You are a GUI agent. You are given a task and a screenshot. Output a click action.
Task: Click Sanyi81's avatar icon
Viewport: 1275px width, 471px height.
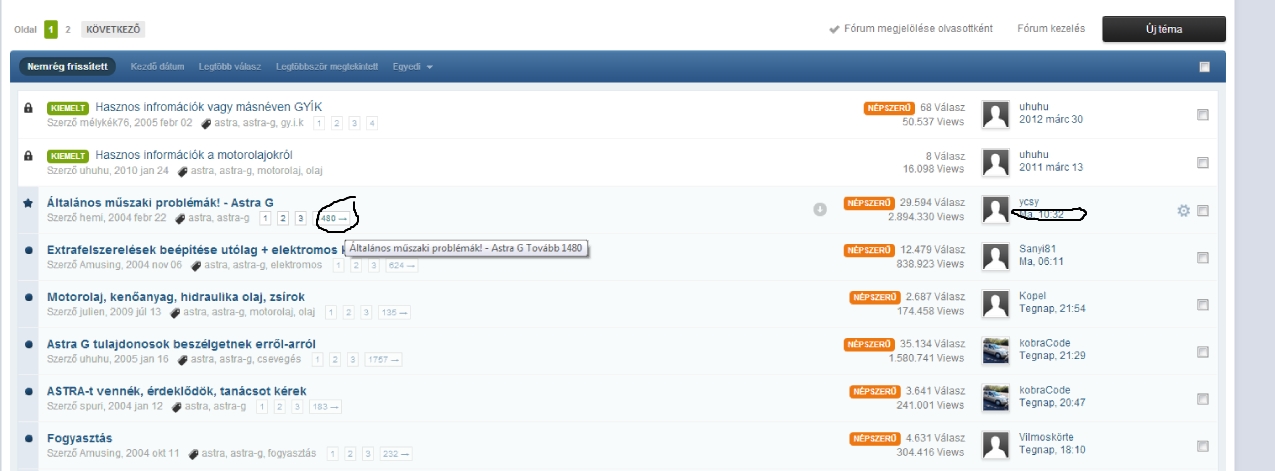tap(996, 257)
